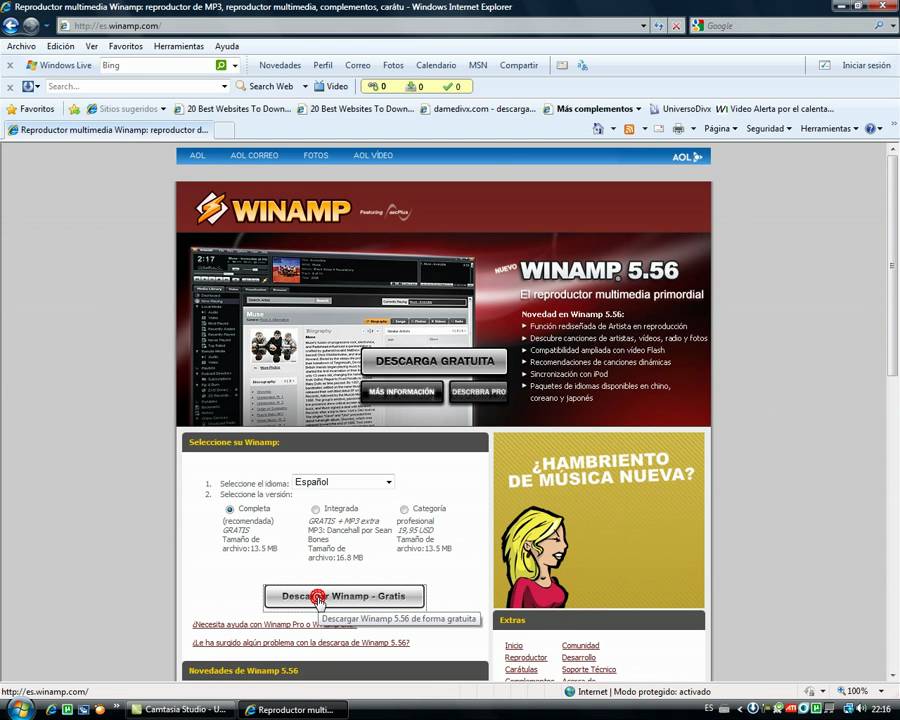Expand the address bar history dropdown
This screenshot has height=720, width=900.
(643, 26)
